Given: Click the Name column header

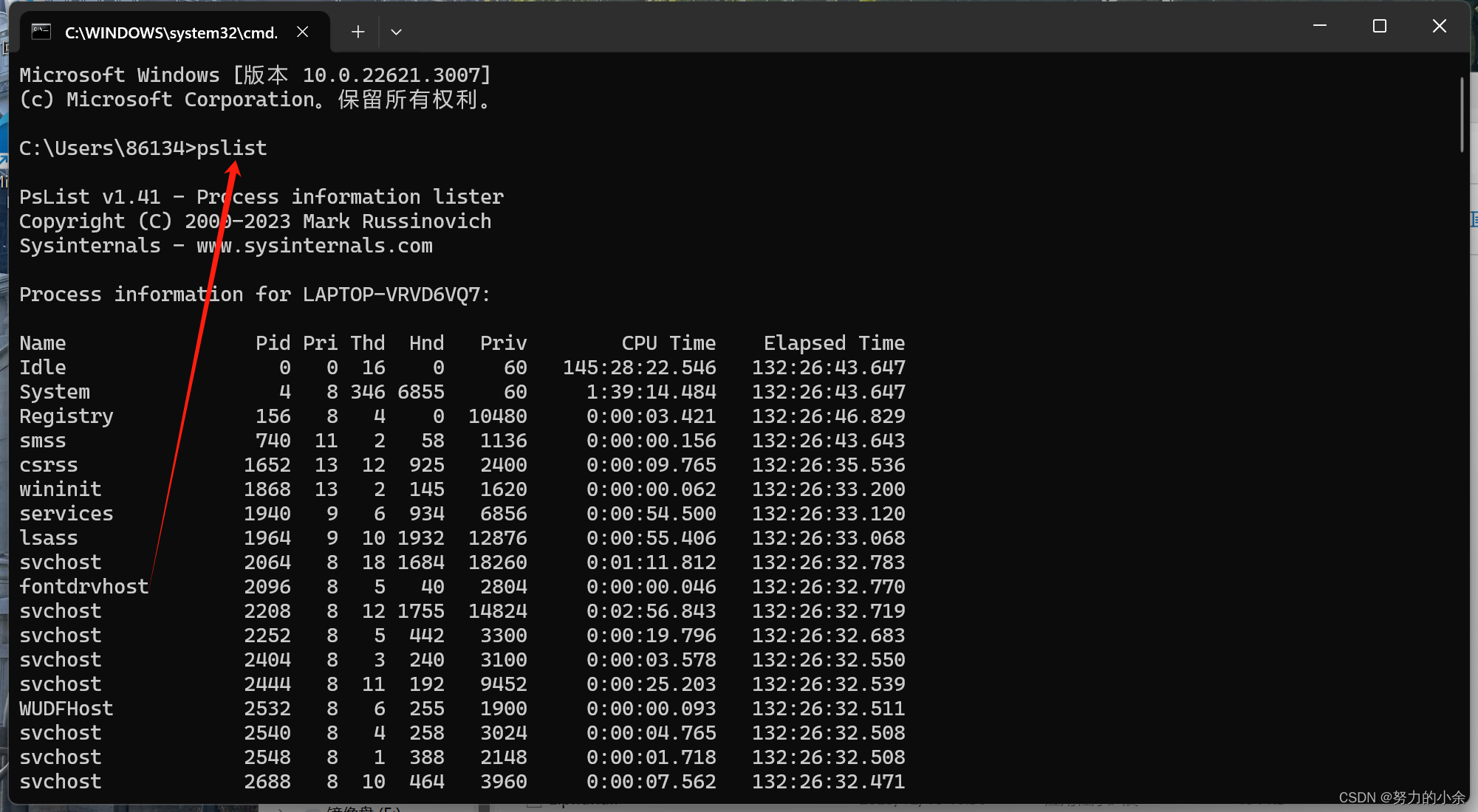Looking at the screenshot, I should tap(43, 343).
